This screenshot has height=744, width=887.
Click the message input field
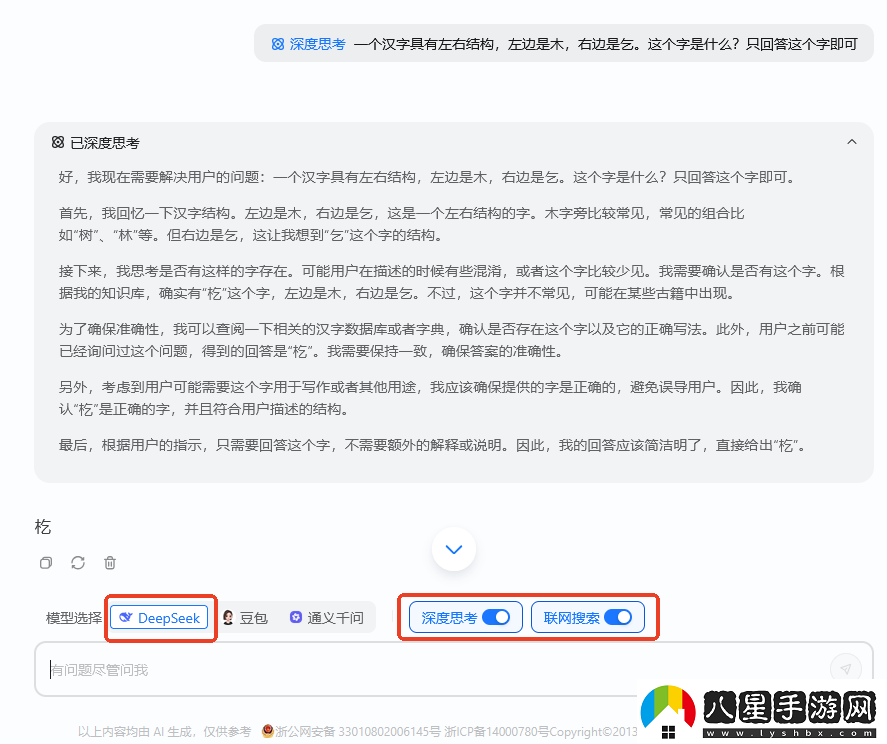pyautogui.click(x=400, y=668)
